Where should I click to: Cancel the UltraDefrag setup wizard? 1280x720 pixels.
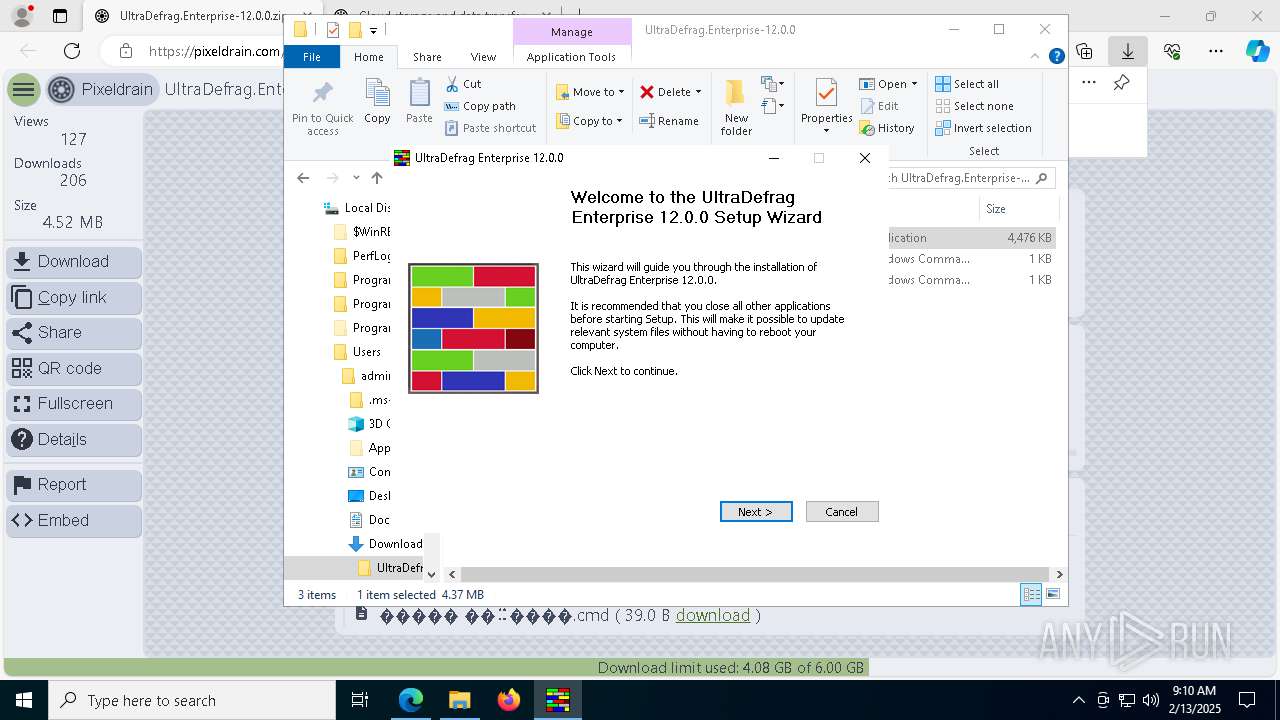(x=842, y=512)
